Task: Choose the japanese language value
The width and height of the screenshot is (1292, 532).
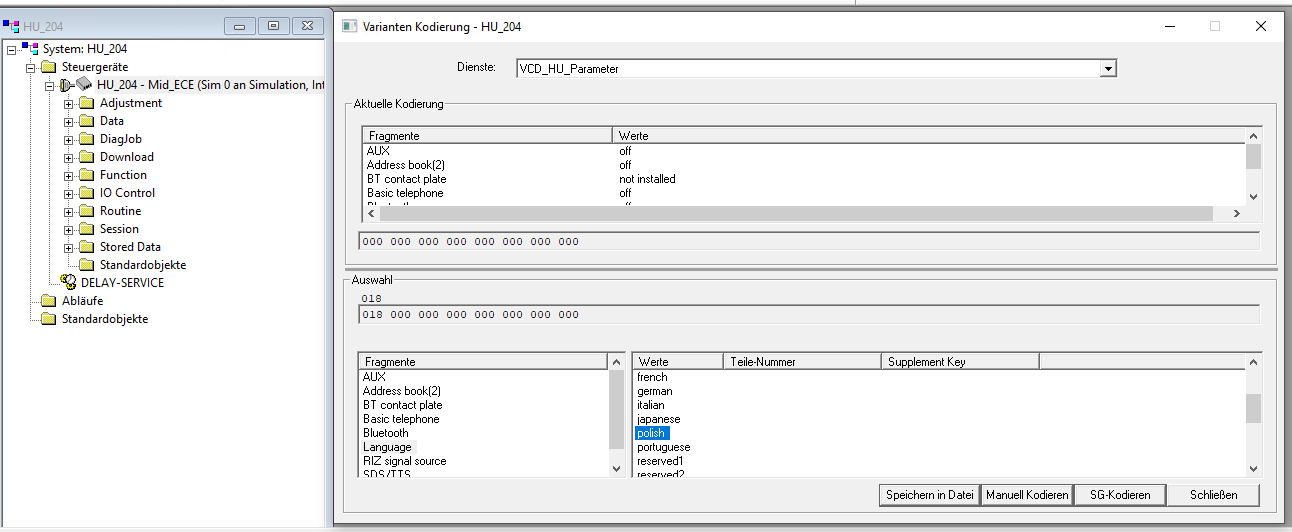Action: click(659, 419)
